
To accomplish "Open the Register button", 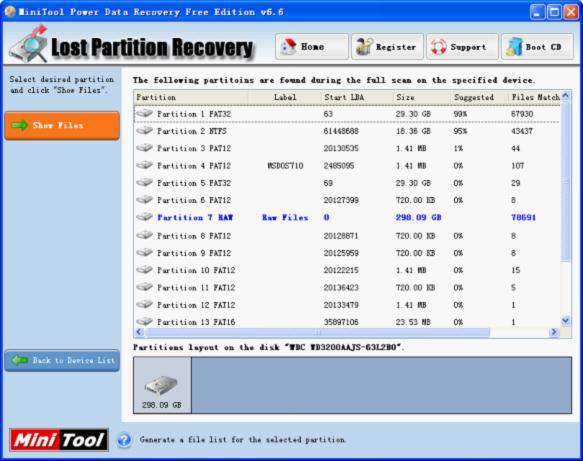I will tap(387, 46).
